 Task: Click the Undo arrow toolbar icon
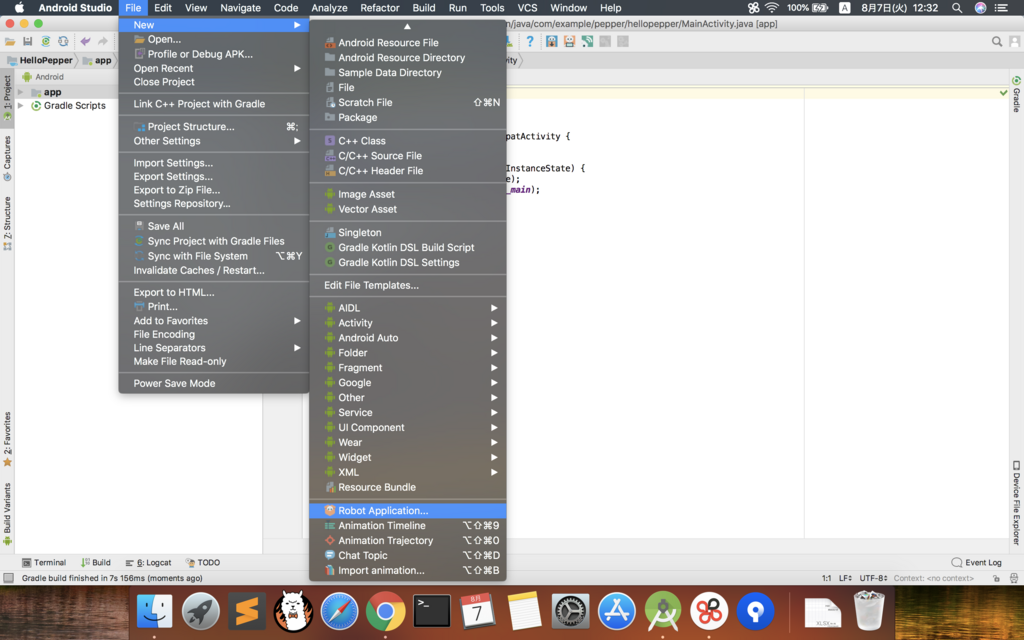tap(86, 41)
